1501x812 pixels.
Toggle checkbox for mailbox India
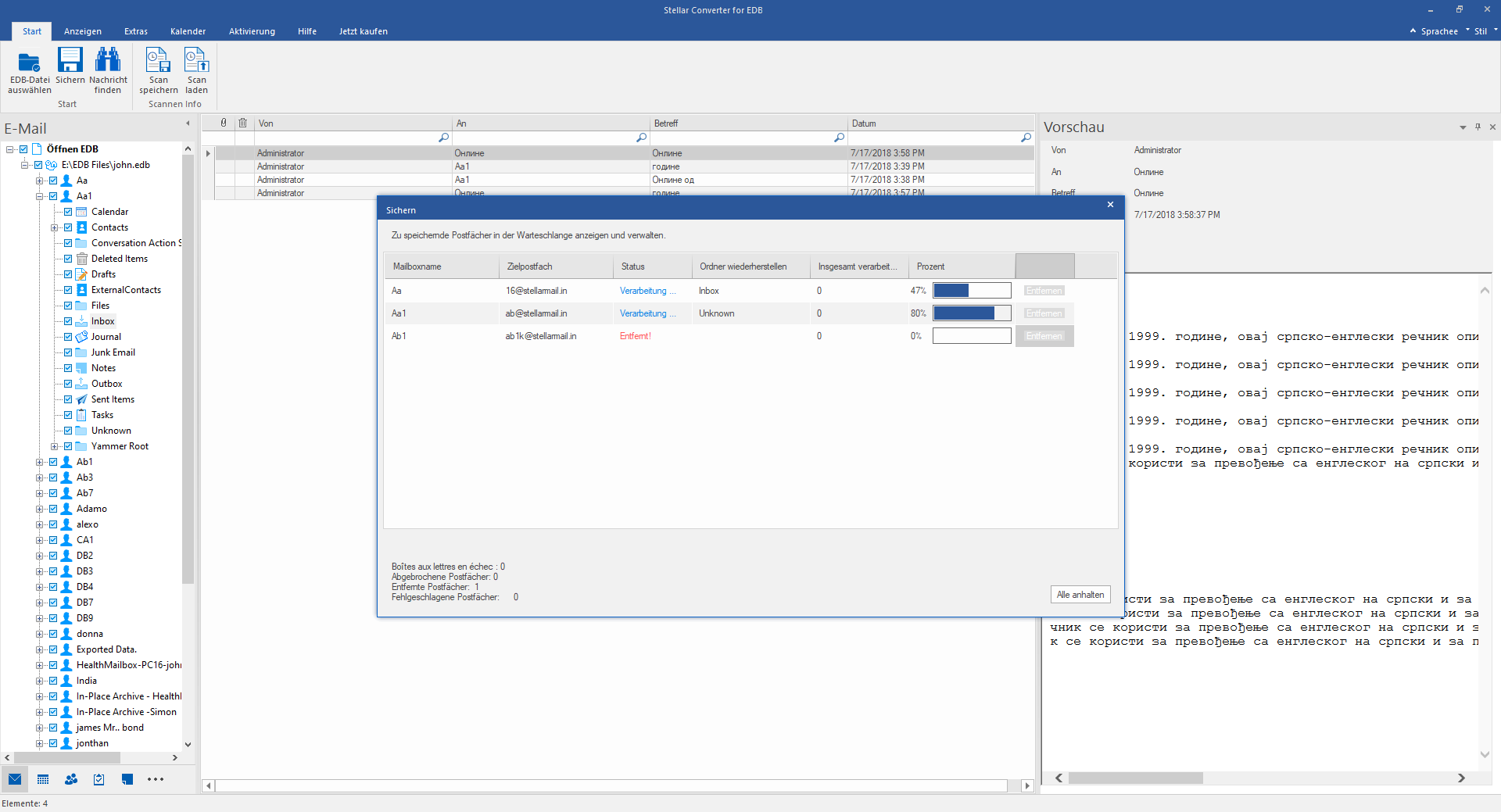[53, 681]
